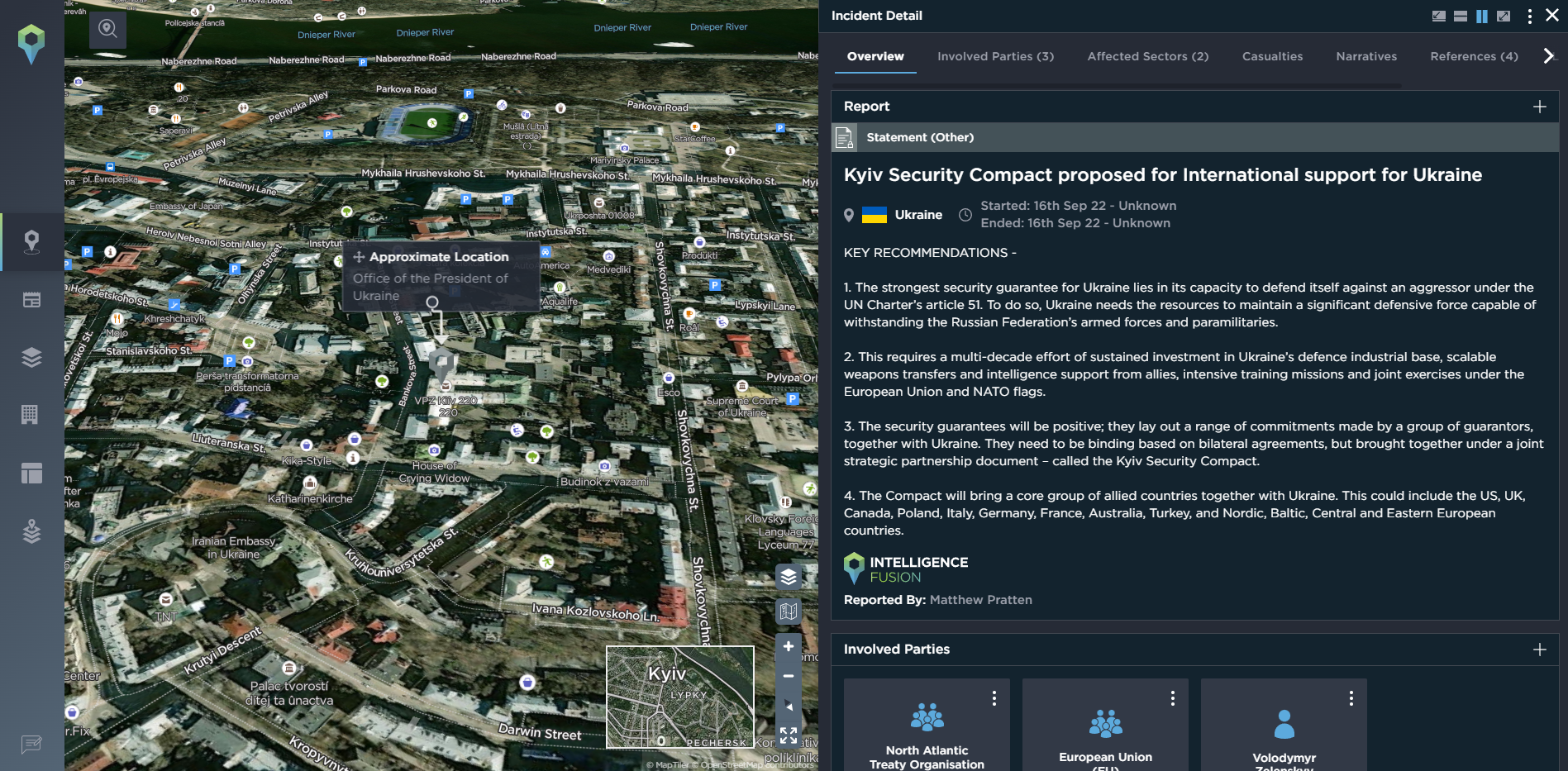Open the feedback chat icon in the sidebar
Image resolution: width=1568 pixels, height=771 pixels.
pos(31,745)
